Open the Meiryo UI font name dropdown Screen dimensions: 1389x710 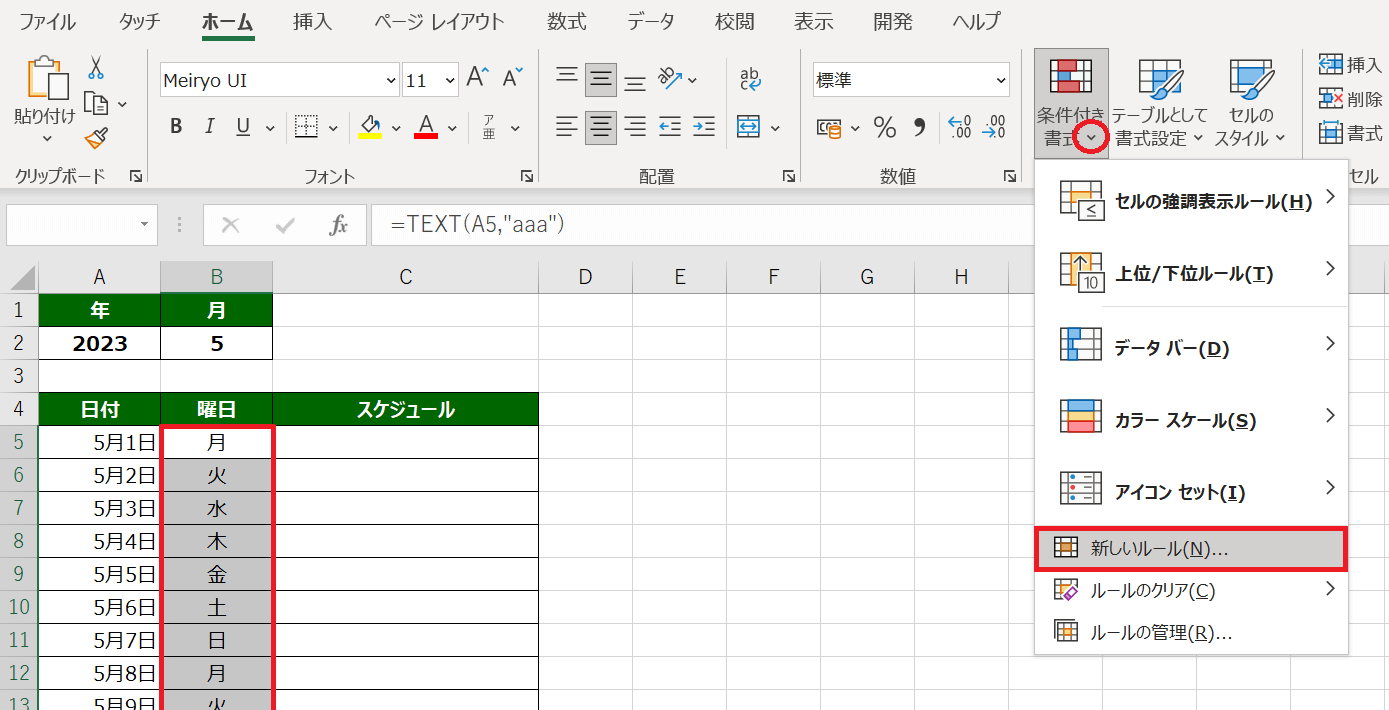(390, 80)
